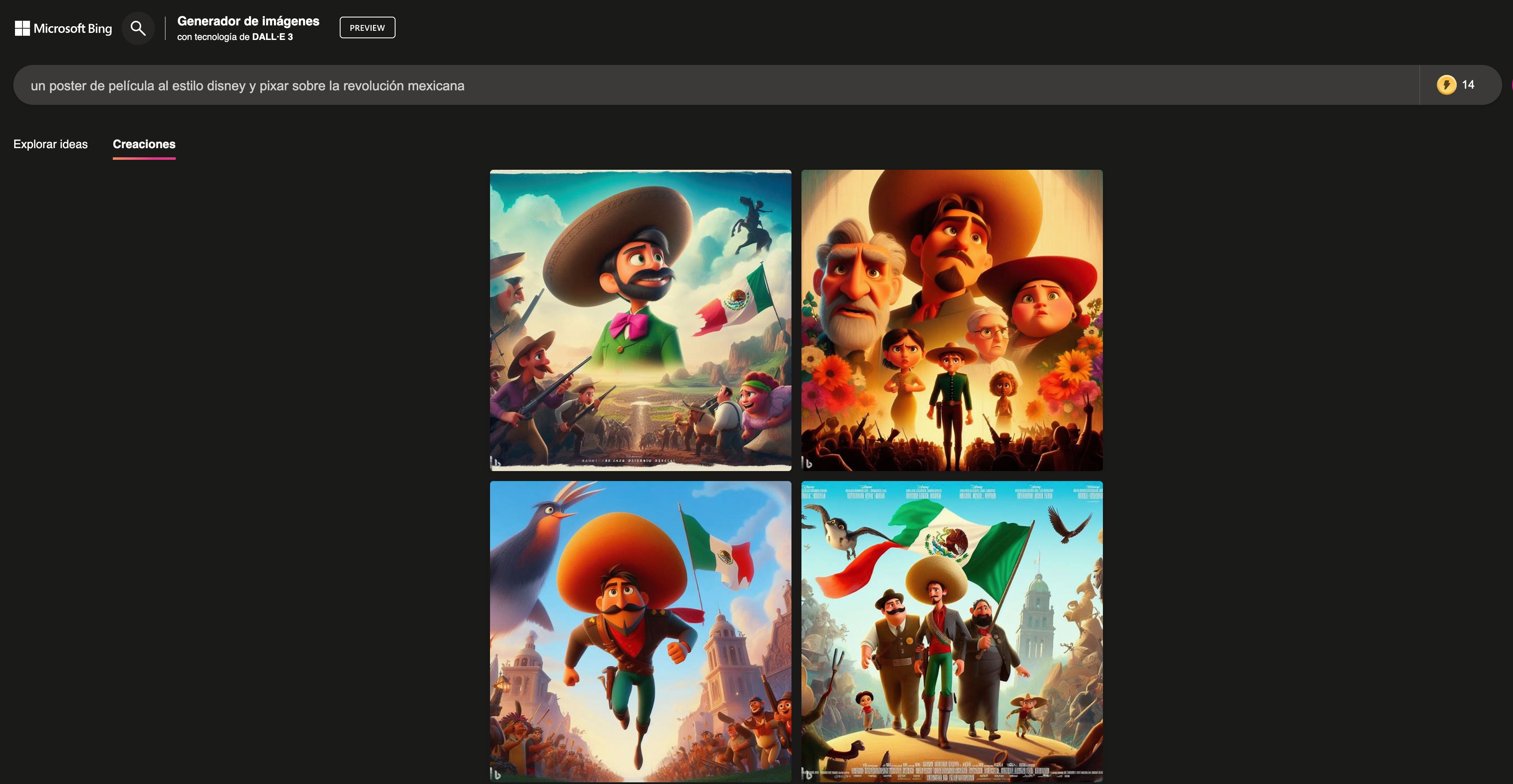This screenshot has width=1513, height=784.
Task: Open the three walking revolutionaries poster
Action: pyautogui.click(x=951, y=631)
